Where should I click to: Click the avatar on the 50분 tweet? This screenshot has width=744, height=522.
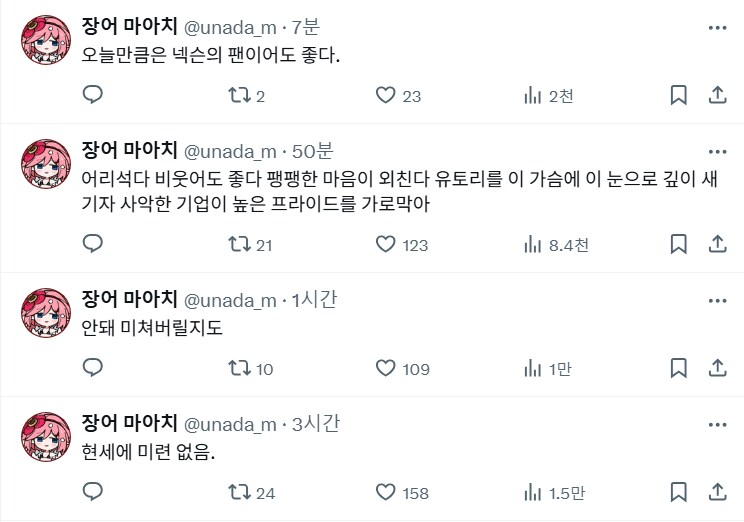point(45,163)
